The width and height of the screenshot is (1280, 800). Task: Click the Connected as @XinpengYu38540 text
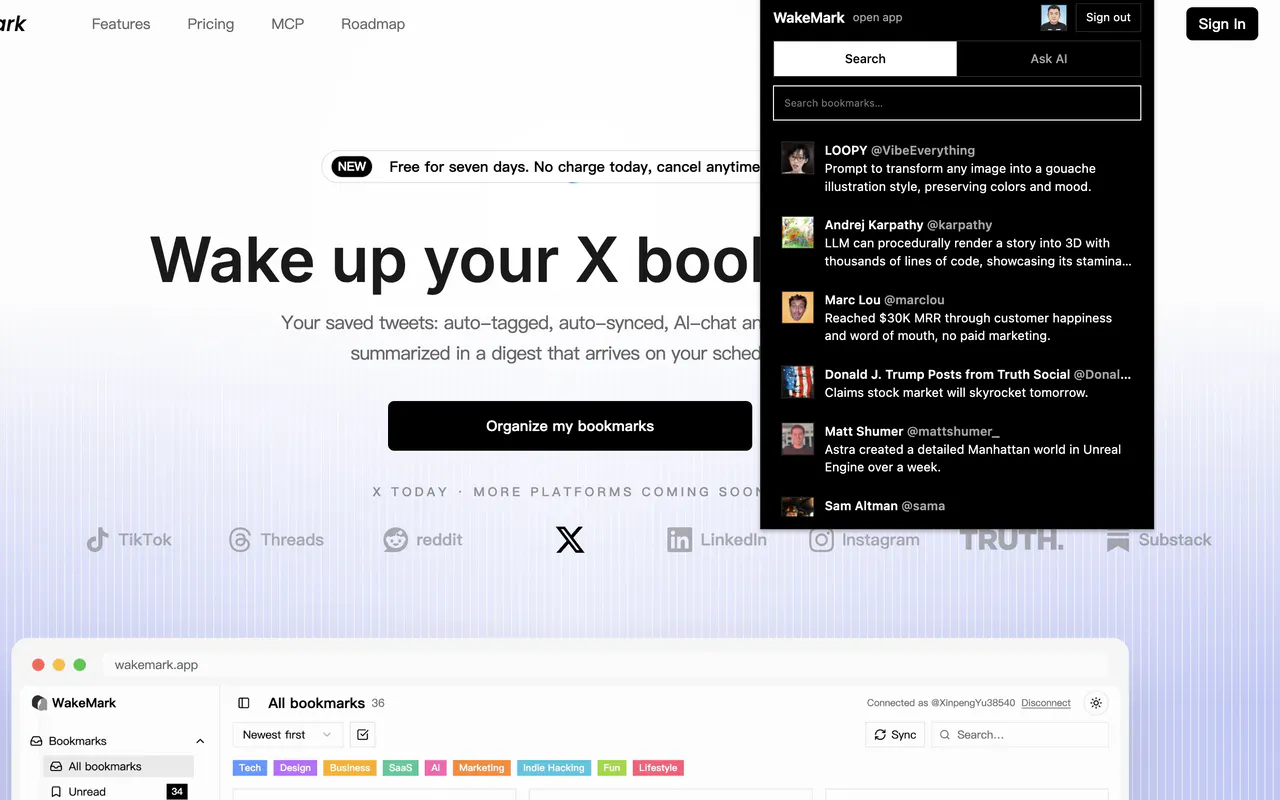(941, 703)
